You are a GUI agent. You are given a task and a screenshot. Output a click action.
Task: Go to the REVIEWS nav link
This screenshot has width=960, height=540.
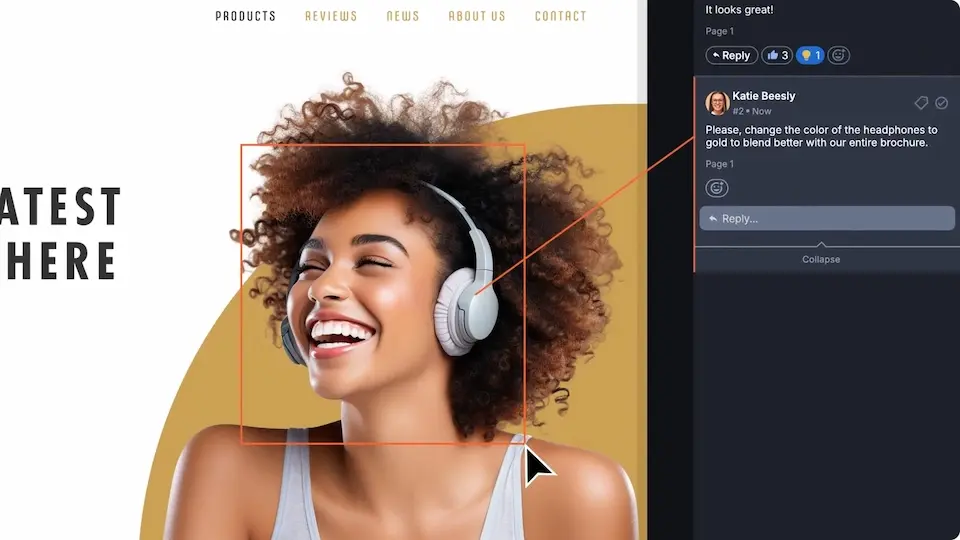coord(331,16)
